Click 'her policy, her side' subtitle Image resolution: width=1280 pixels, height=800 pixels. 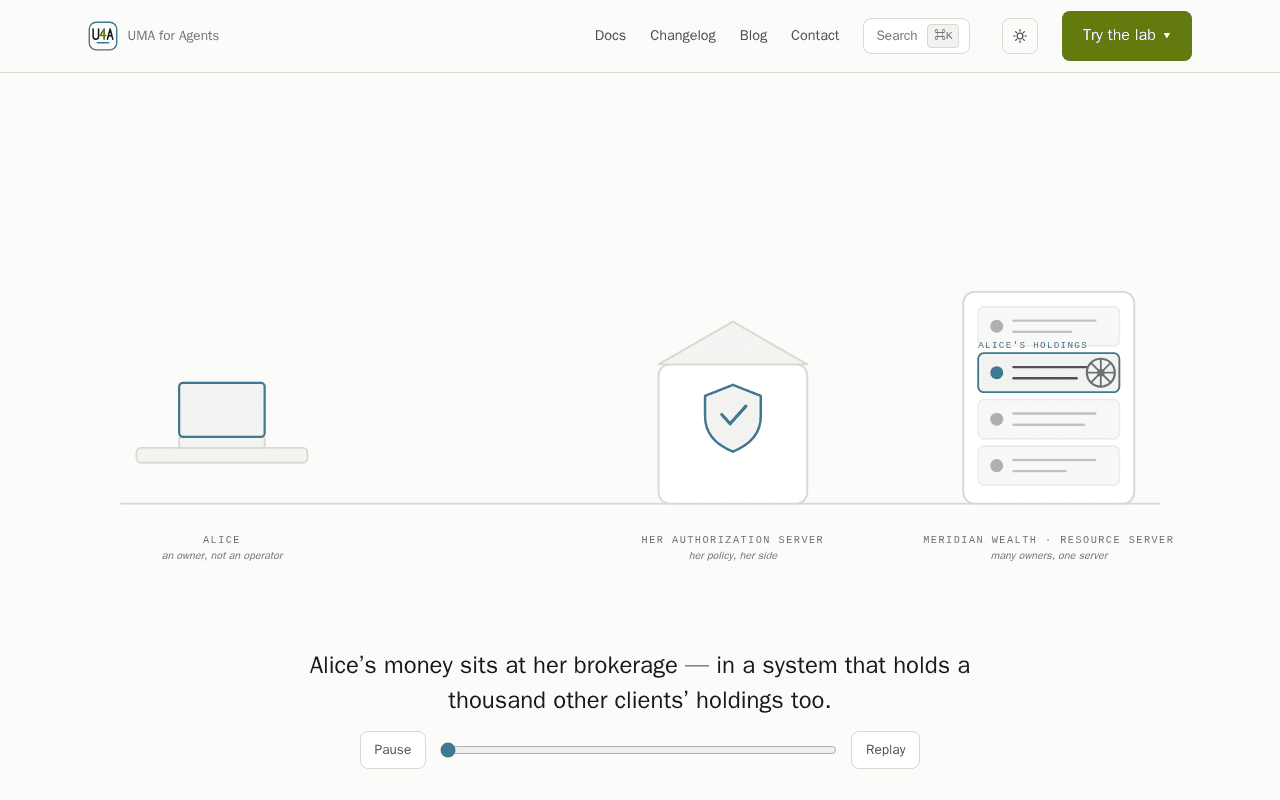pos(733,556)
